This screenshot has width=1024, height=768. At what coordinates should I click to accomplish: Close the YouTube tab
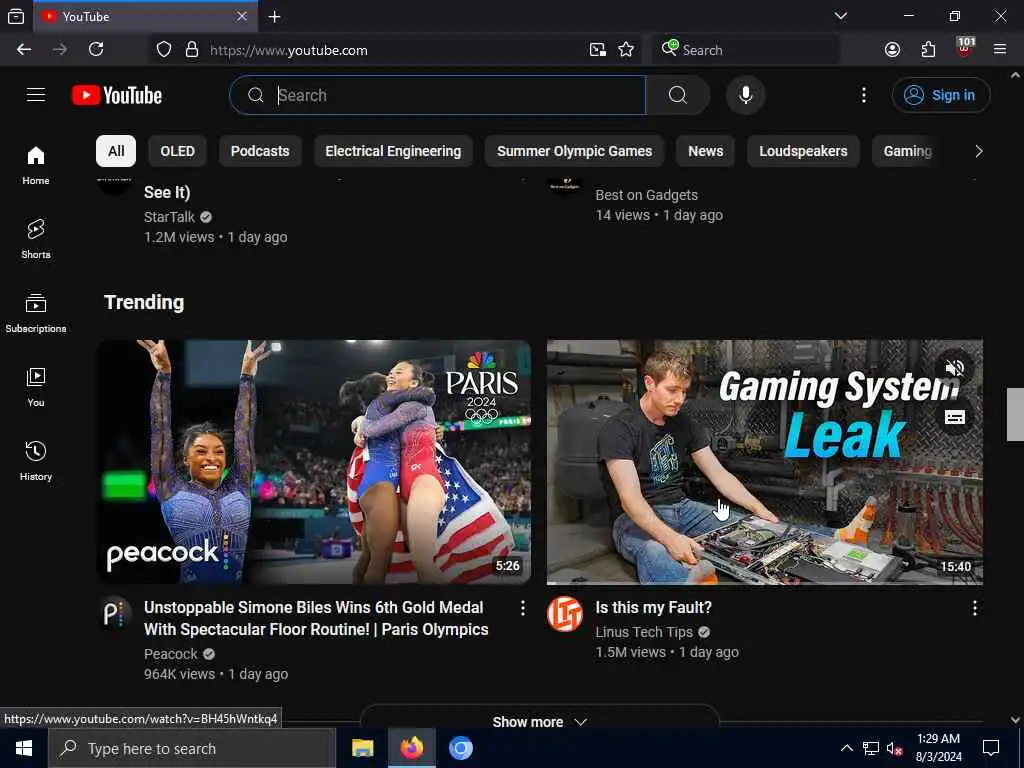242,16
